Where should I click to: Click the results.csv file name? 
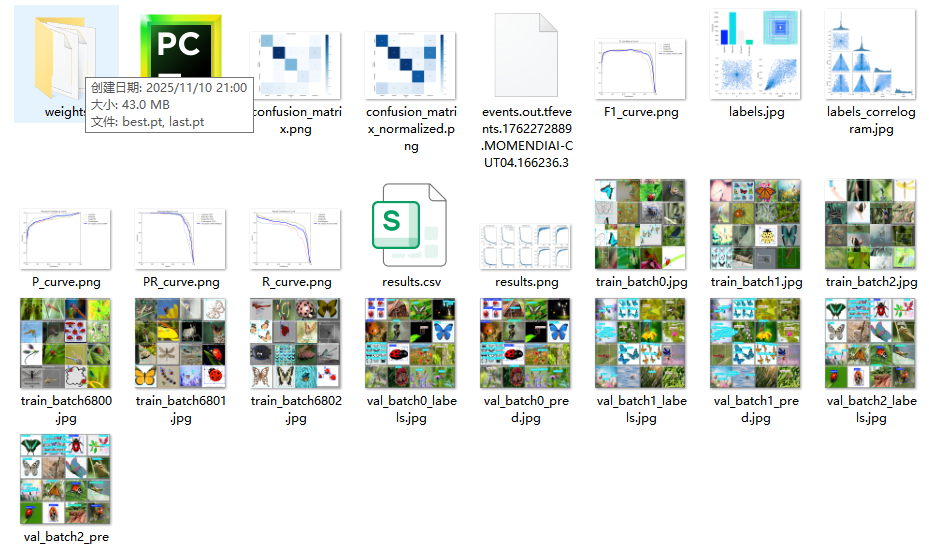(411, 282)
